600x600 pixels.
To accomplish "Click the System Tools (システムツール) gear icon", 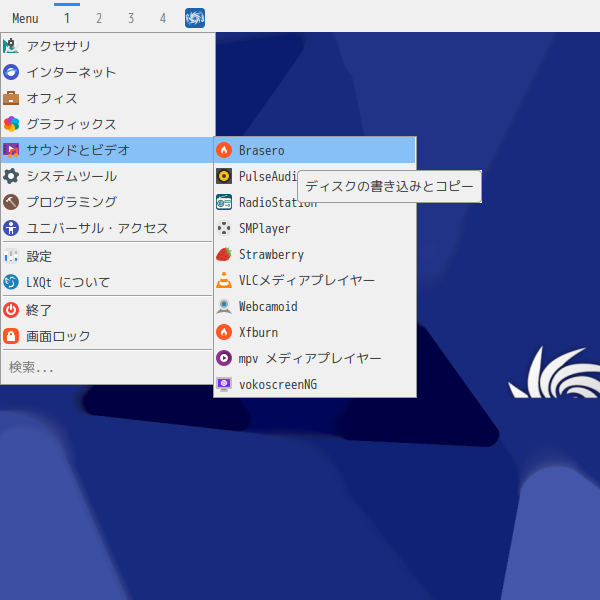I will (11, 176).
